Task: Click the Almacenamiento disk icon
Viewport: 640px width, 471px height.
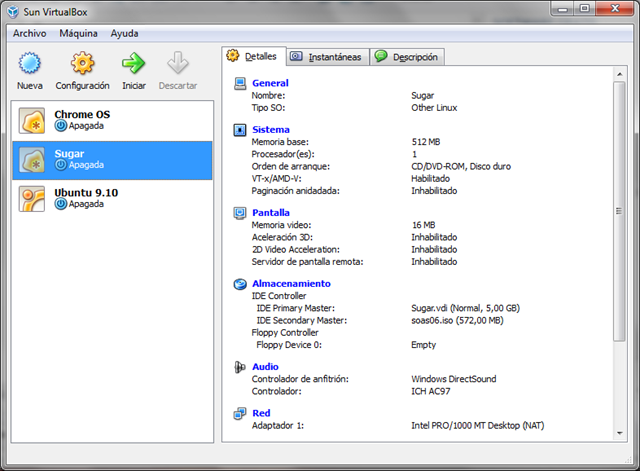Action: click(x=240, y=284)
